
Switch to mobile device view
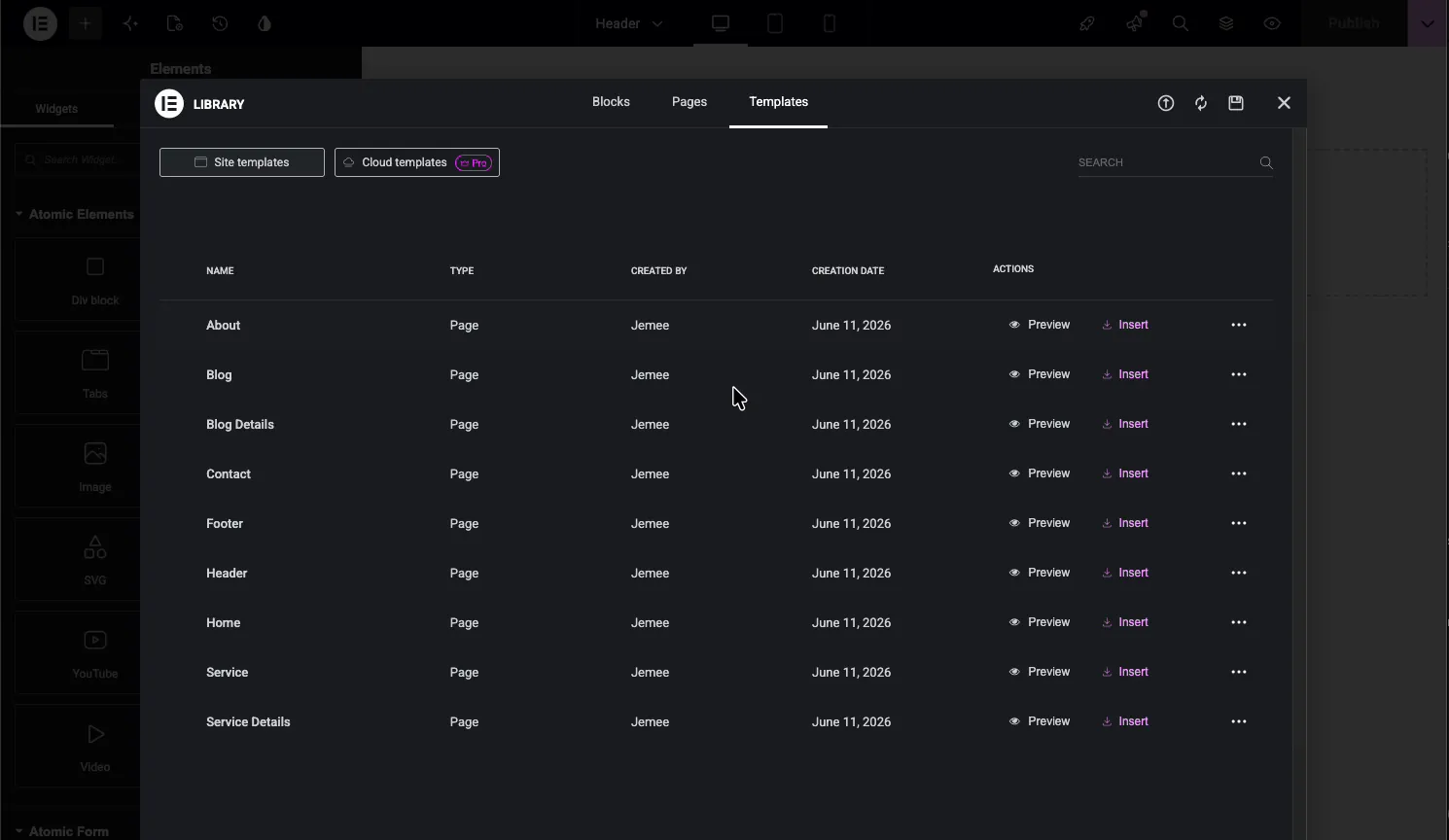[830, 23]
